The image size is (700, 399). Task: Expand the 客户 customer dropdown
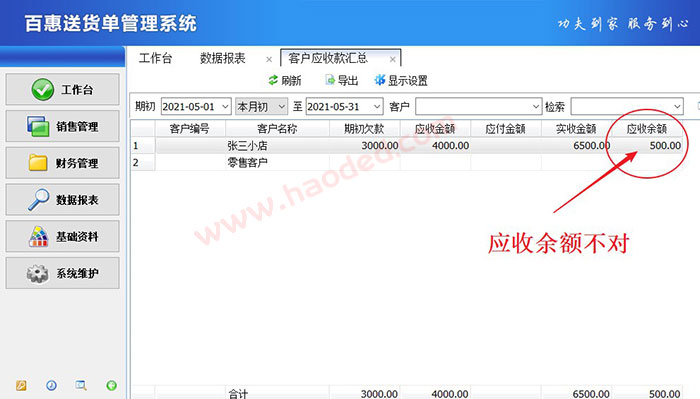[x=536, y=107]
